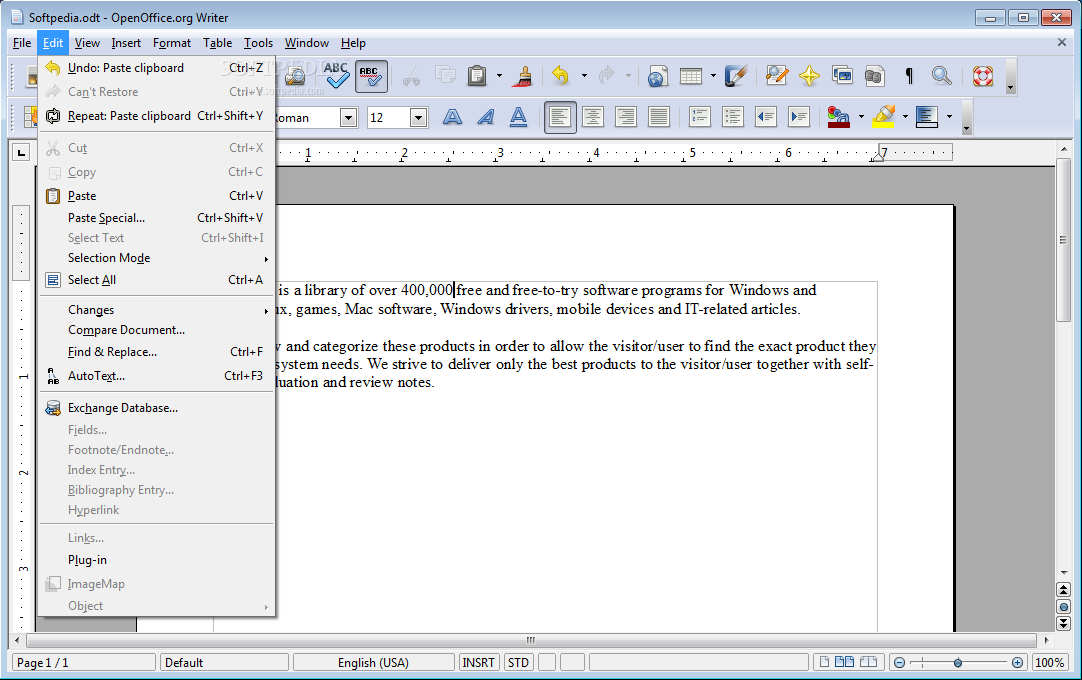
Task: Choose Repeat: Paste clipboard entry
Action: [157, 116]
